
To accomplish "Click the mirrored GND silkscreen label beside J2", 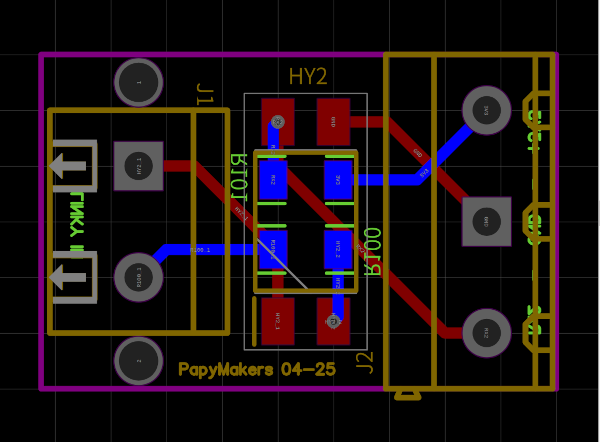I will tap(534, 229).
